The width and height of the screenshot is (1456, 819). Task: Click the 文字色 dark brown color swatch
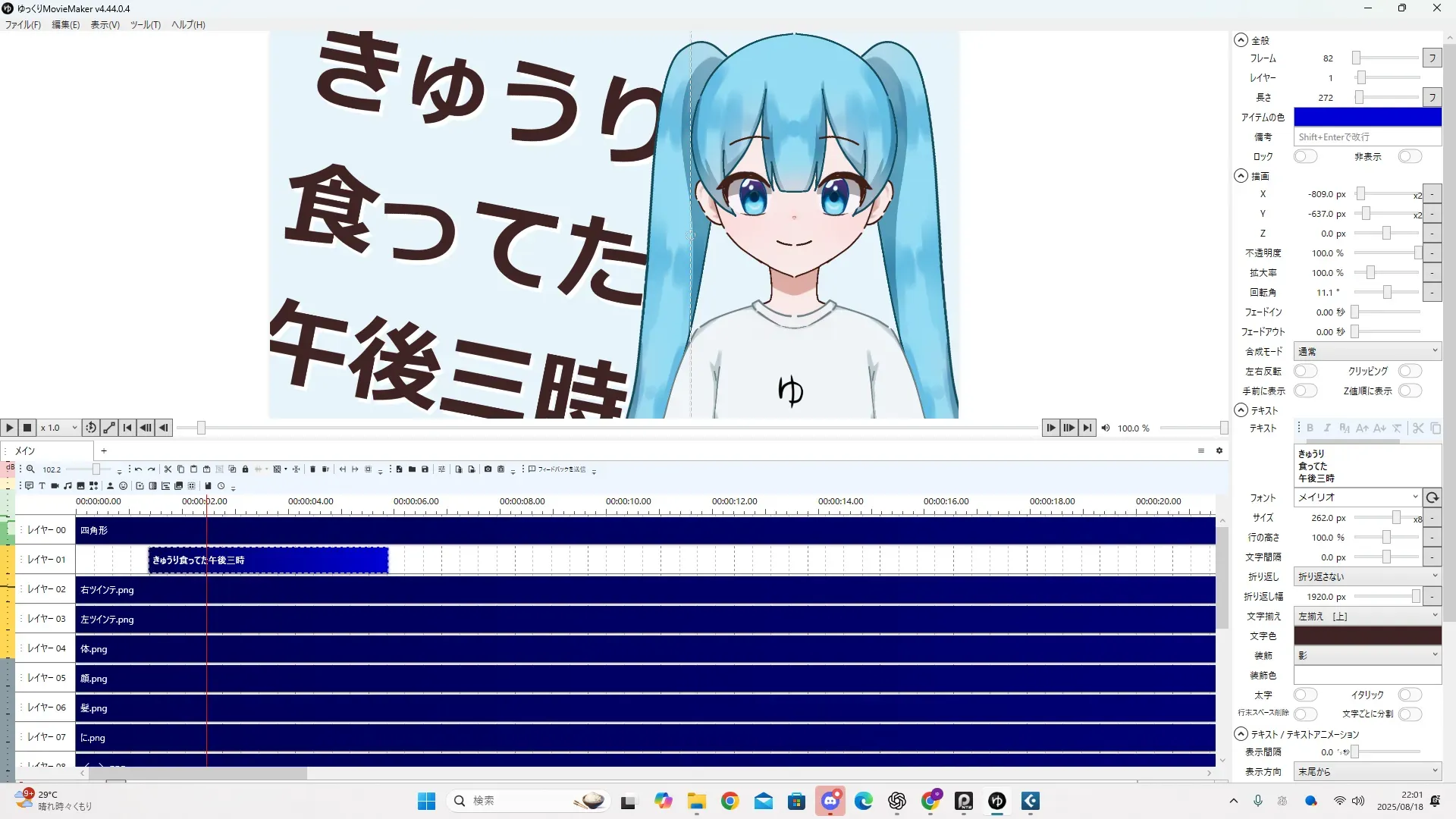tap(1367, 635)
